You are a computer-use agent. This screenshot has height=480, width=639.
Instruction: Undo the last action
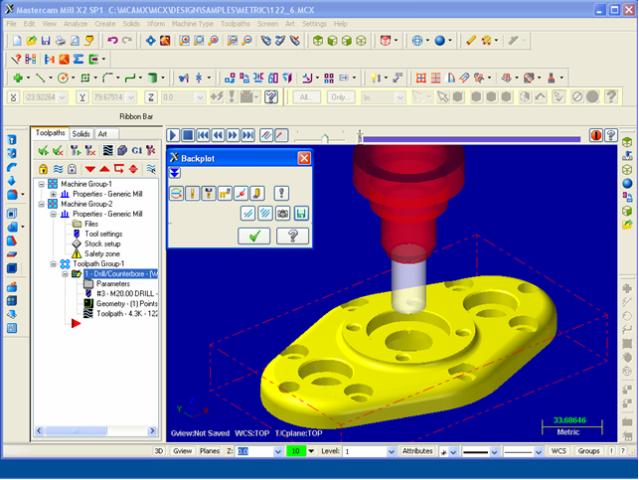(112, 40)
